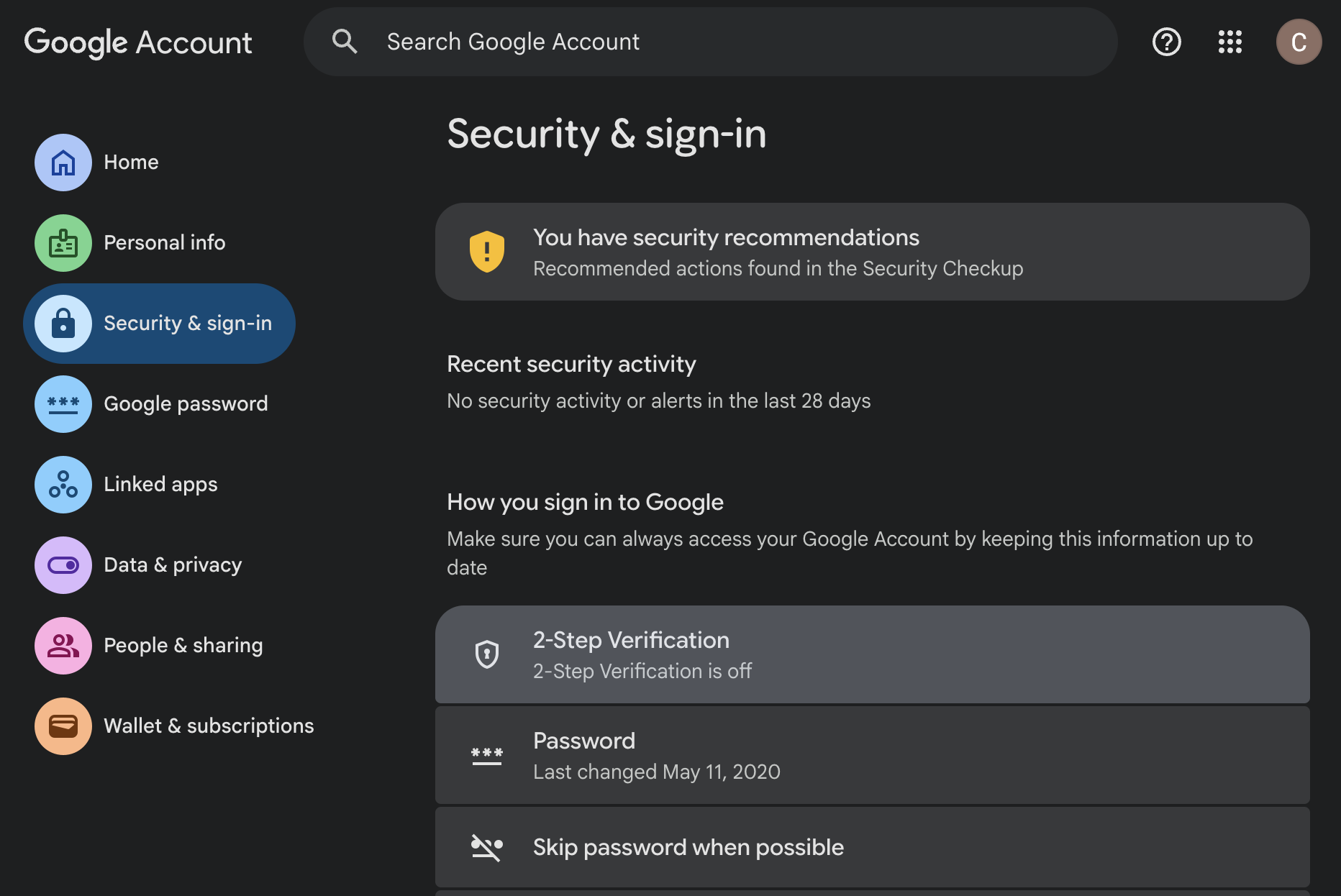The width and height of the screenshot is (1341, 896).
Task: Click 'Recommended actions found in the Security Checkup'
Action: click(778, 268)
